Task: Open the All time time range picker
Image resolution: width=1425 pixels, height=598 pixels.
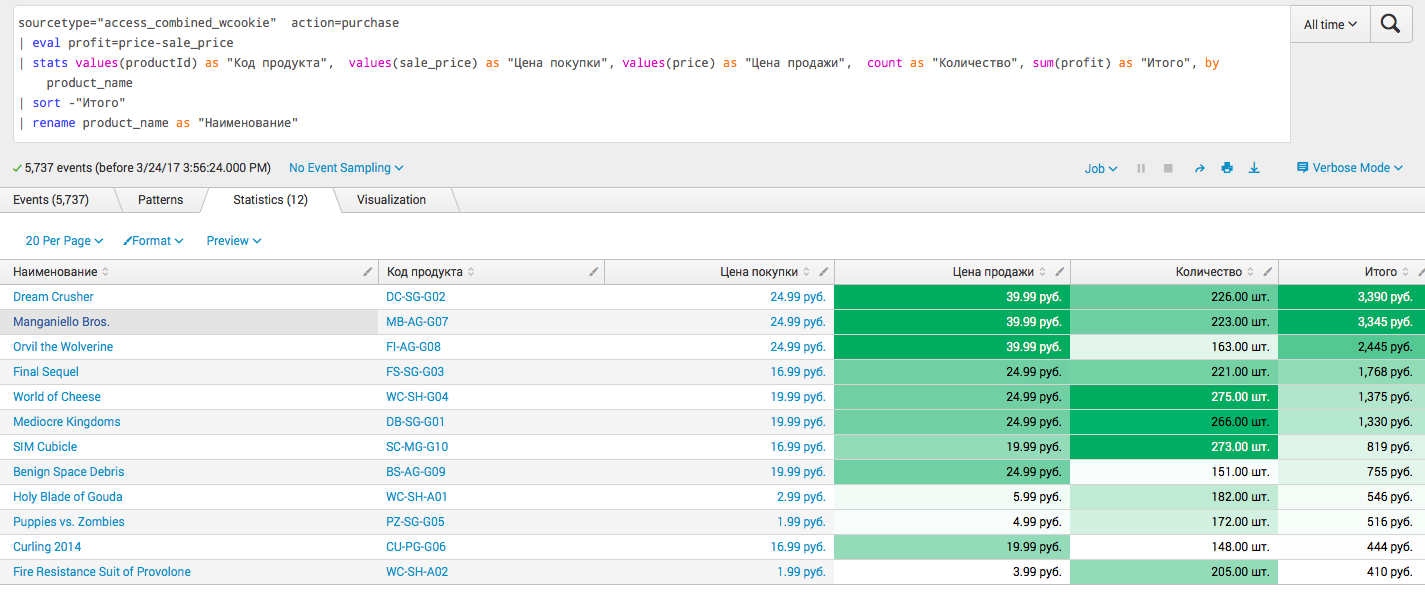Action: coord(1330,24)
